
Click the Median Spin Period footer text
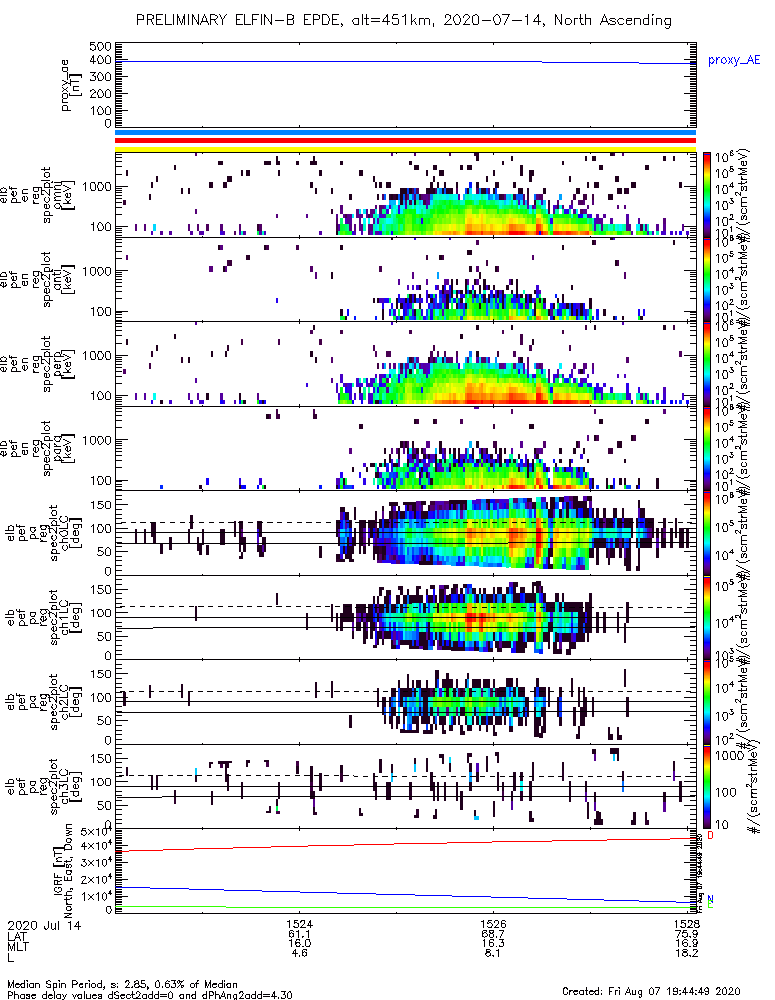point(122,984)
